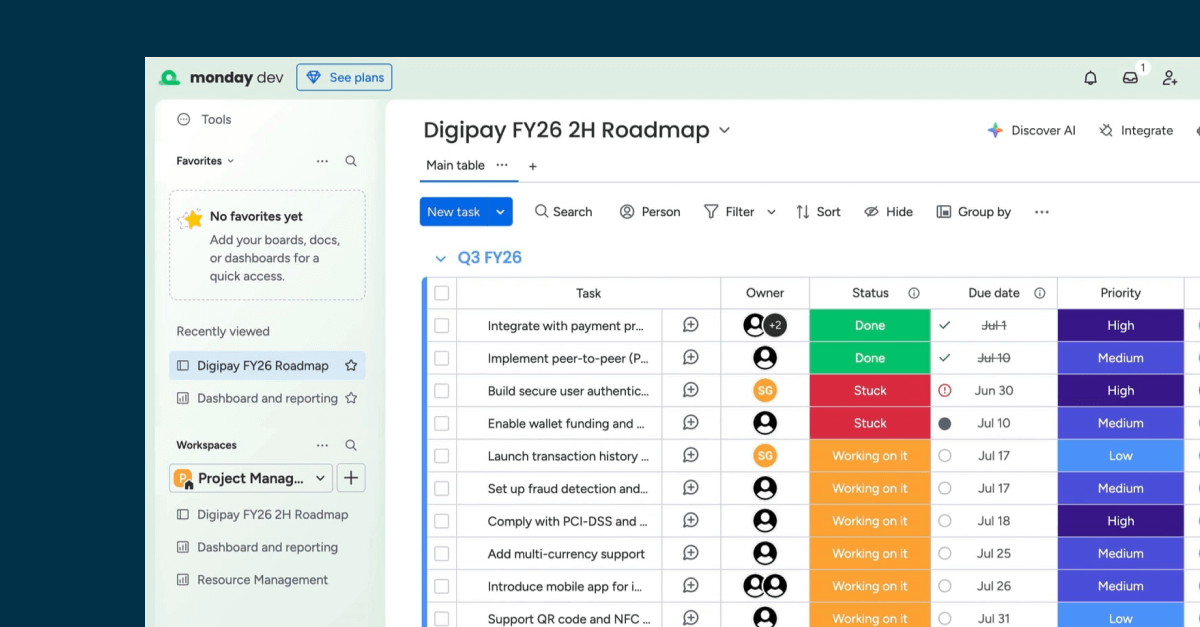This screenshot has height=627, width=1200.
Task: Open the Project Management workspace selector
Action: (x=251, y=478)
